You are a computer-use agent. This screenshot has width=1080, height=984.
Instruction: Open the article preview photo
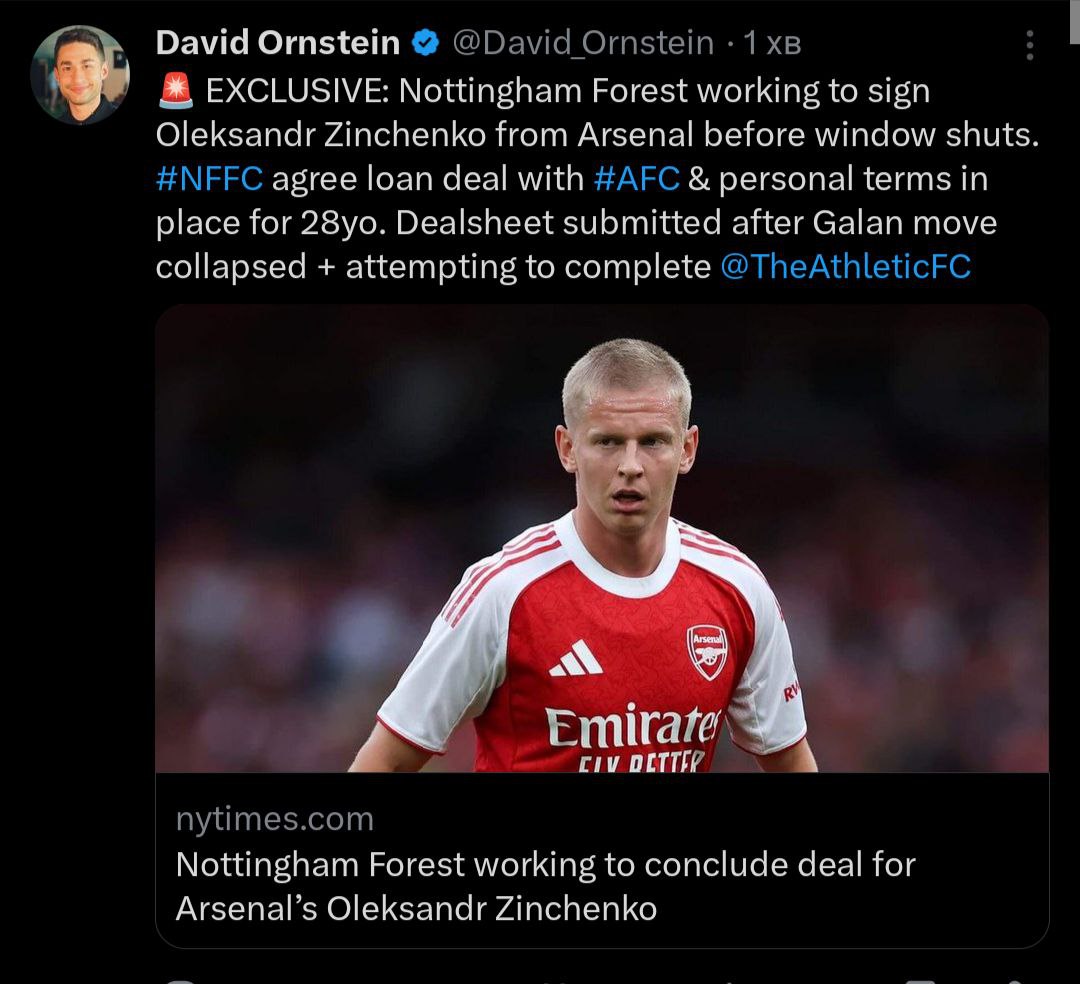(601, 538)
